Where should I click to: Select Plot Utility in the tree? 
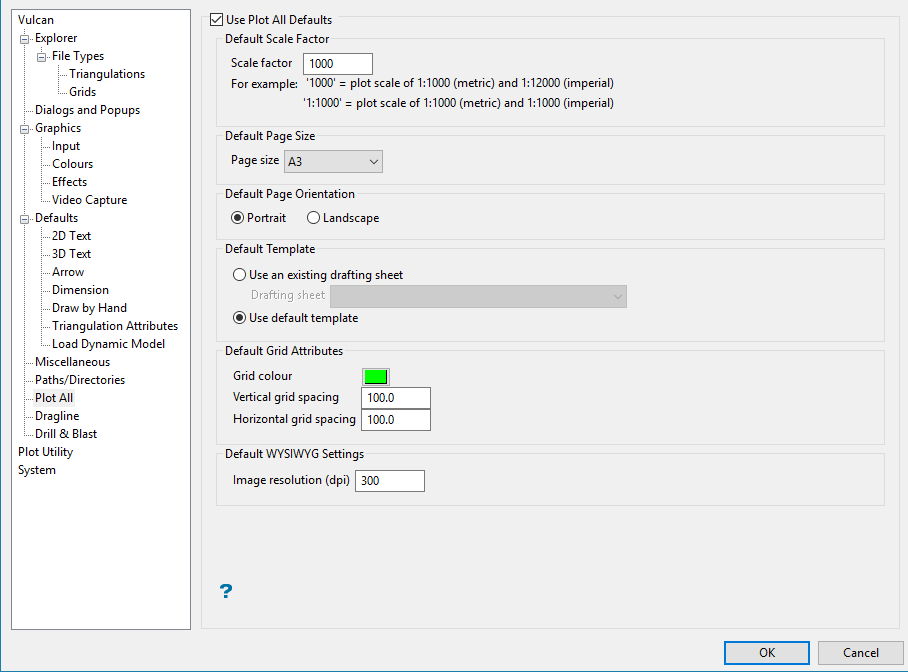[45, 451]
